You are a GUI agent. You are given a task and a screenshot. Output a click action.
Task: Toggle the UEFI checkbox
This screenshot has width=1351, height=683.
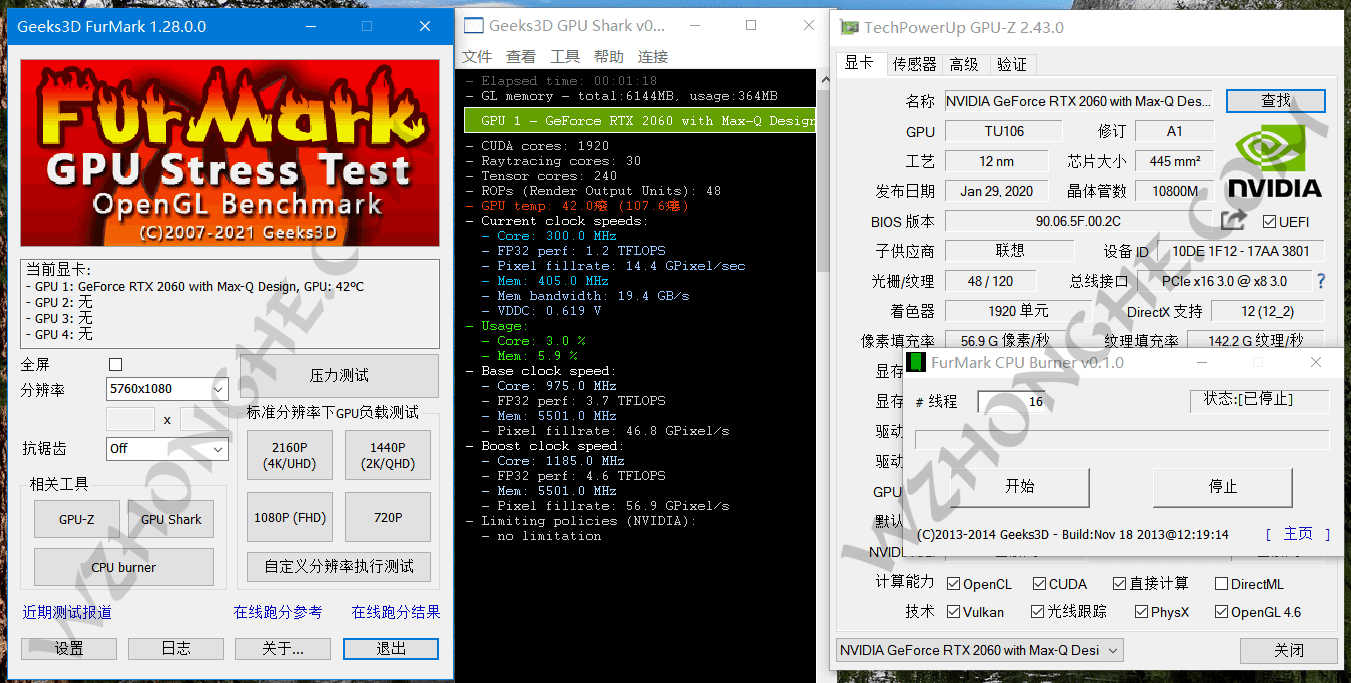(1269, 221)
